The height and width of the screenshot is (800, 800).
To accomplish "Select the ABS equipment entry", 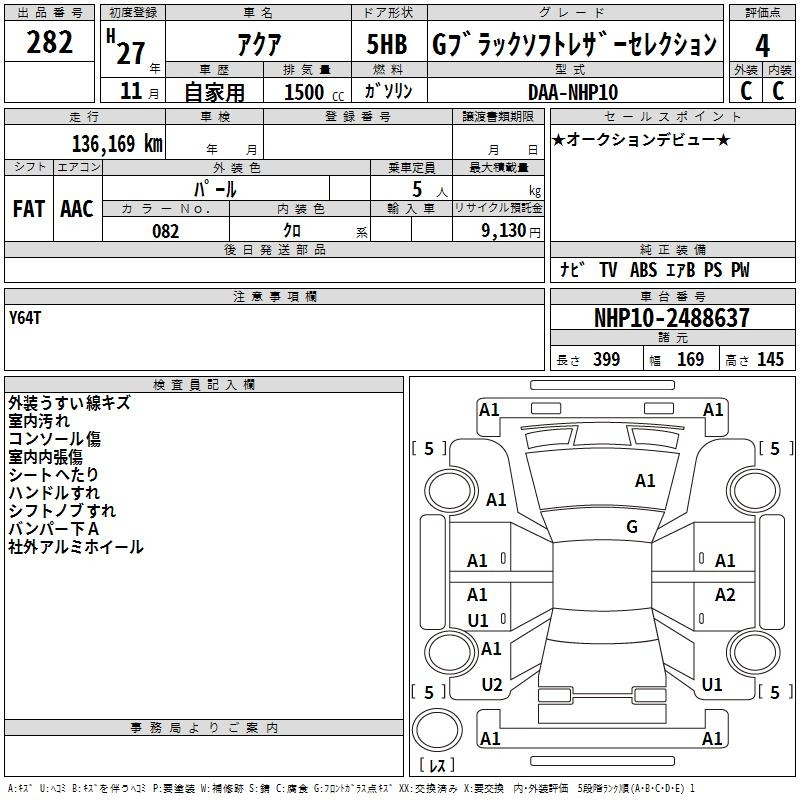I will [x=643, y=269].
